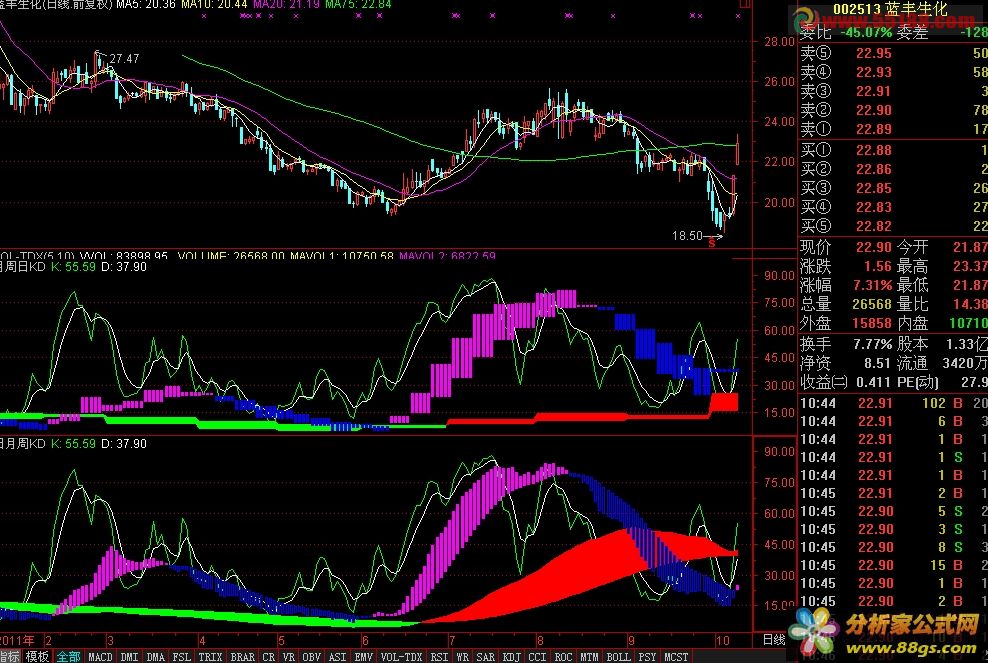The image size is (988, 663).
Task: Choose the VR indicator tab
Action: pos(289,656)
